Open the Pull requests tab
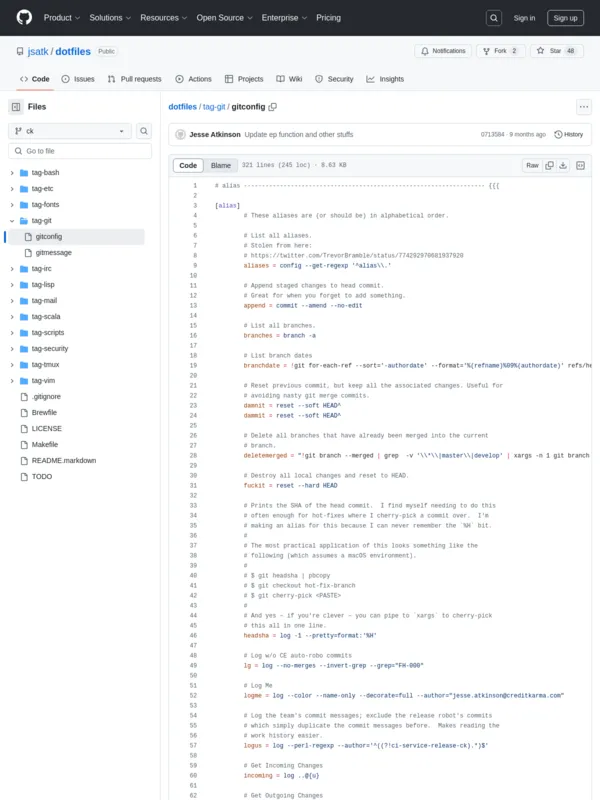 (x=134, y=79)
